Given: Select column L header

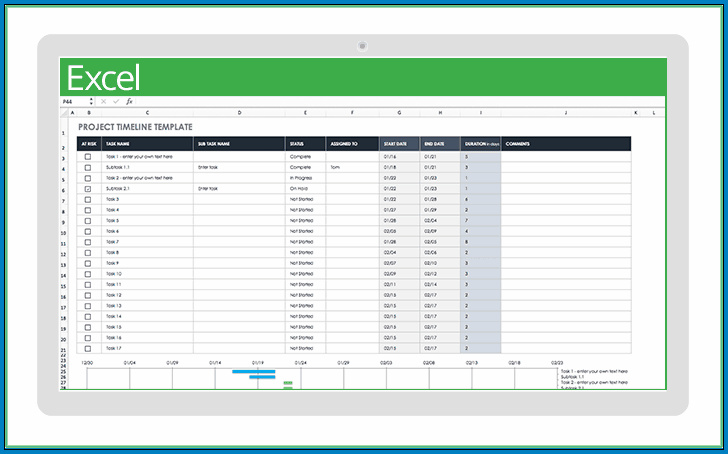Looking at the screenshot, I should pyautogui.click(x=654, y=113).
